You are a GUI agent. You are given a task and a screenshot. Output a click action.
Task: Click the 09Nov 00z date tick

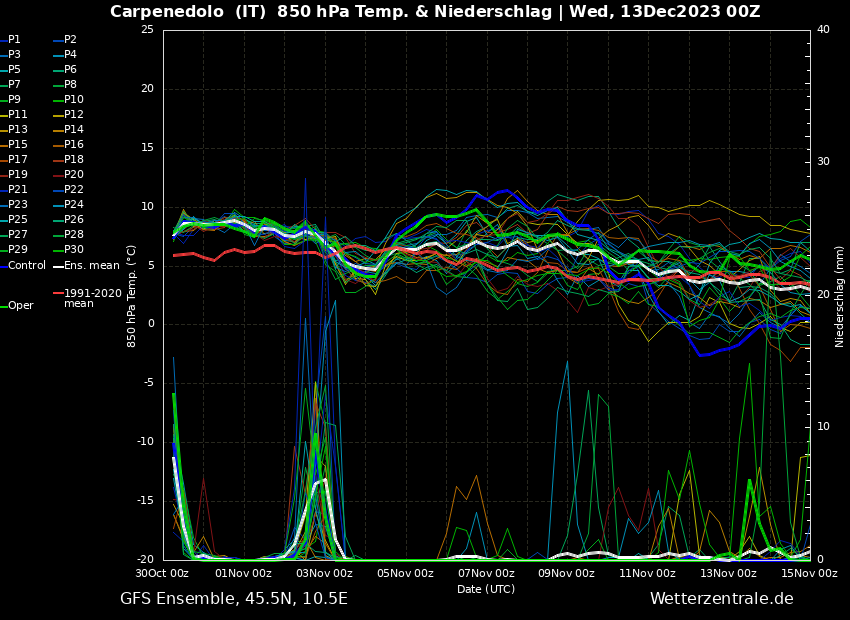(567, 574)
